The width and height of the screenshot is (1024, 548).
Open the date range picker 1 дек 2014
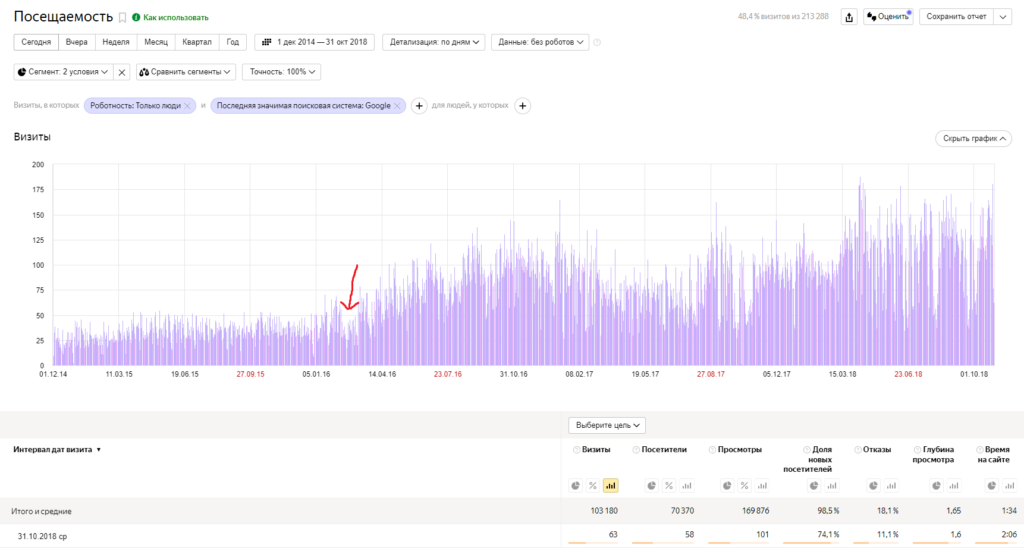click(x=314, y=42)
